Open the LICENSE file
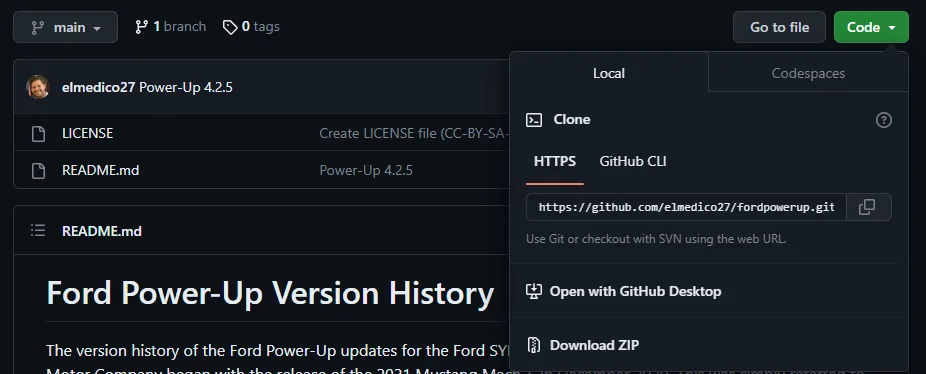Screen dimensions: 926x374 coord(87,134)
